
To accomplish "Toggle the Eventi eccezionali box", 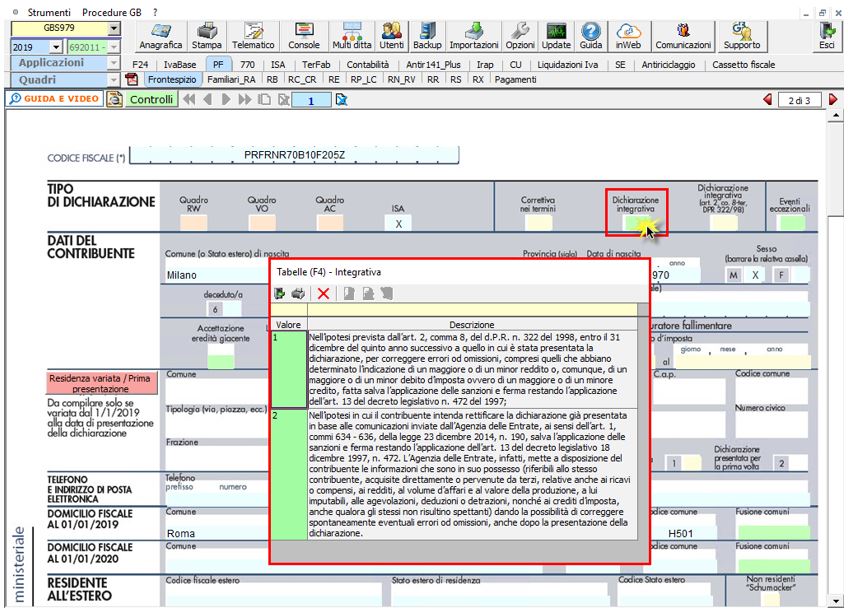I will click(x=790, y=224).
